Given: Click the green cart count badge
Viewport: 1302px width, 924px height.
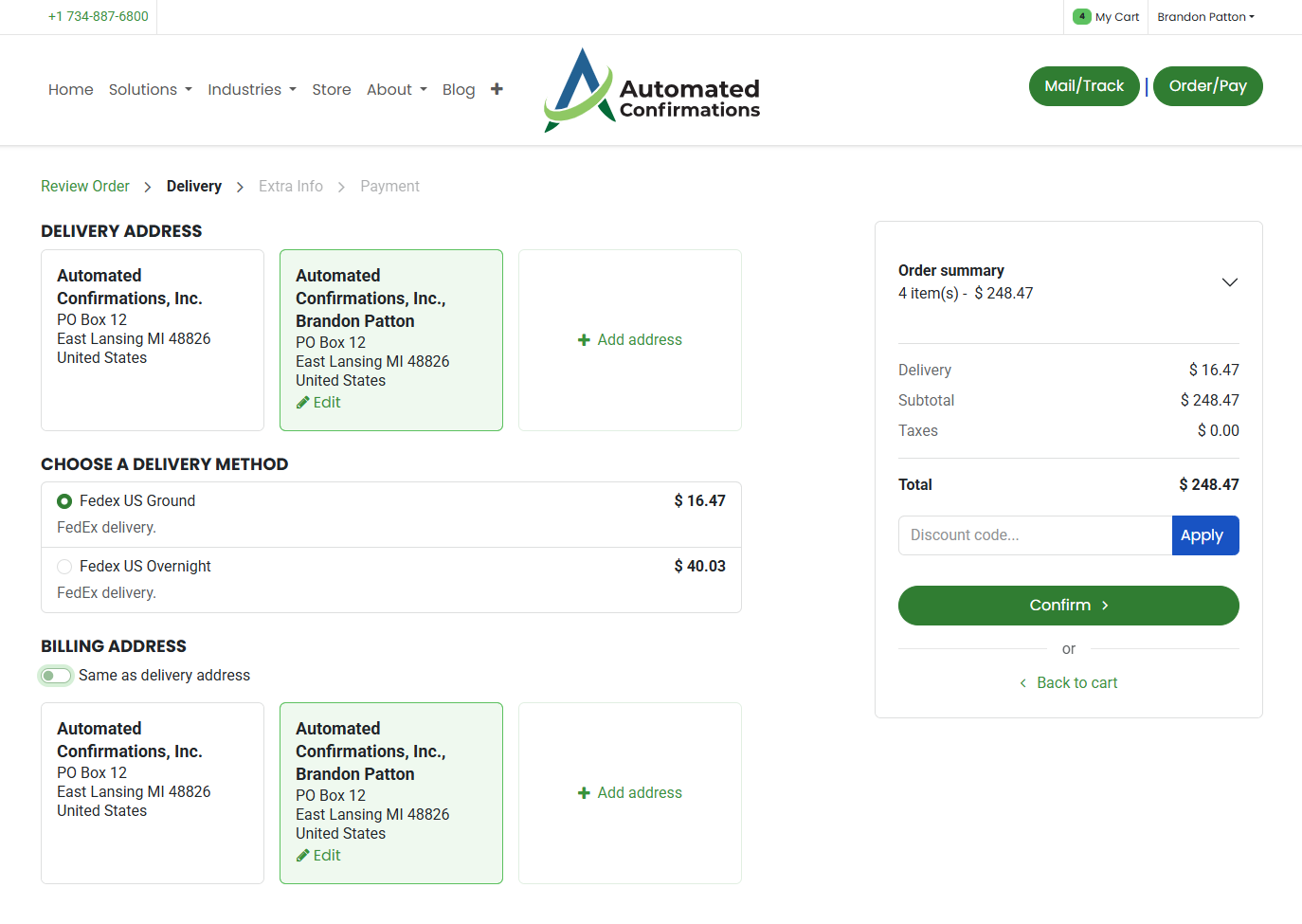Looking at the screenshot, I should [x=1081, y=16].
